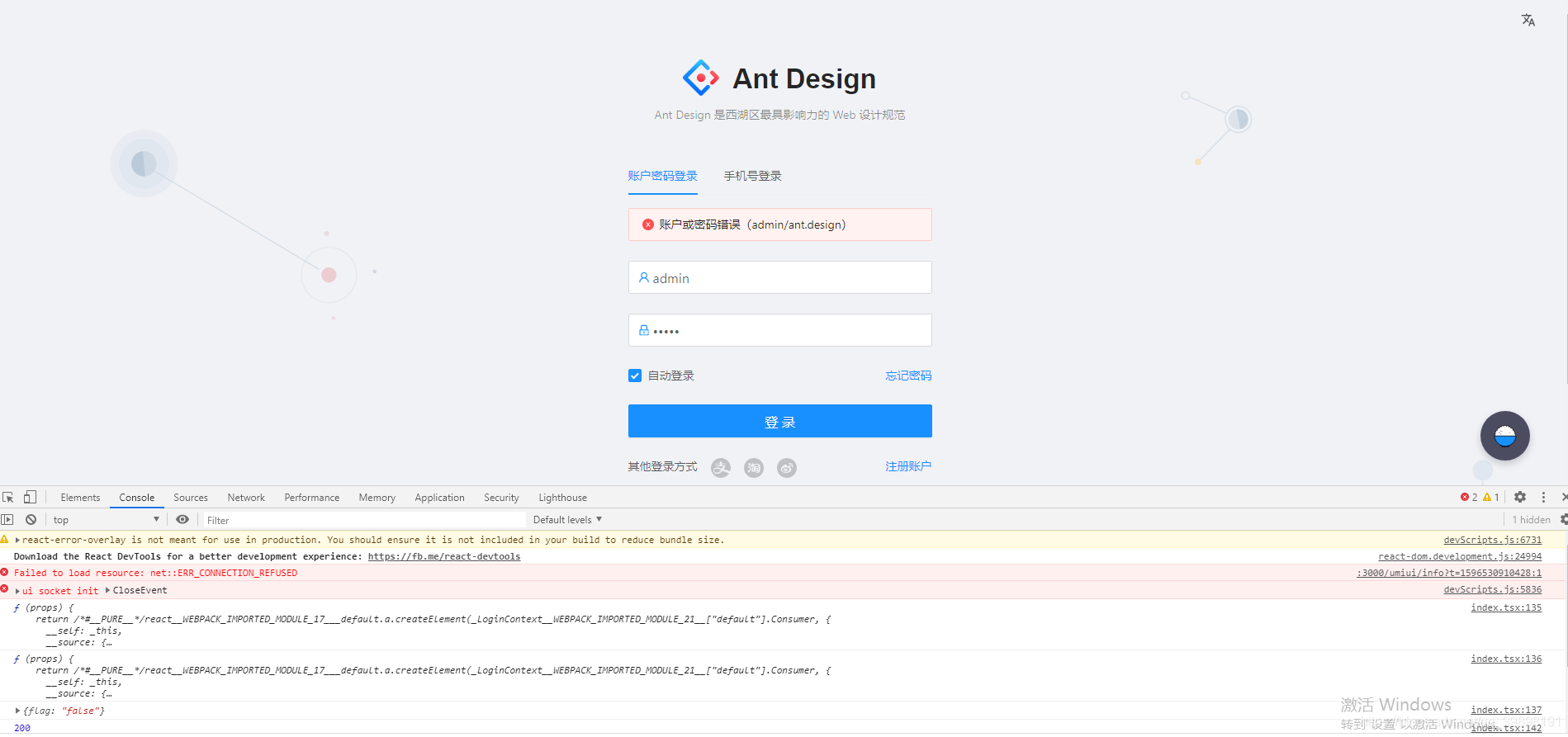The image size is (1568, 737).
Task: Toggle the device toolbar icon
Action: (30, 497)
